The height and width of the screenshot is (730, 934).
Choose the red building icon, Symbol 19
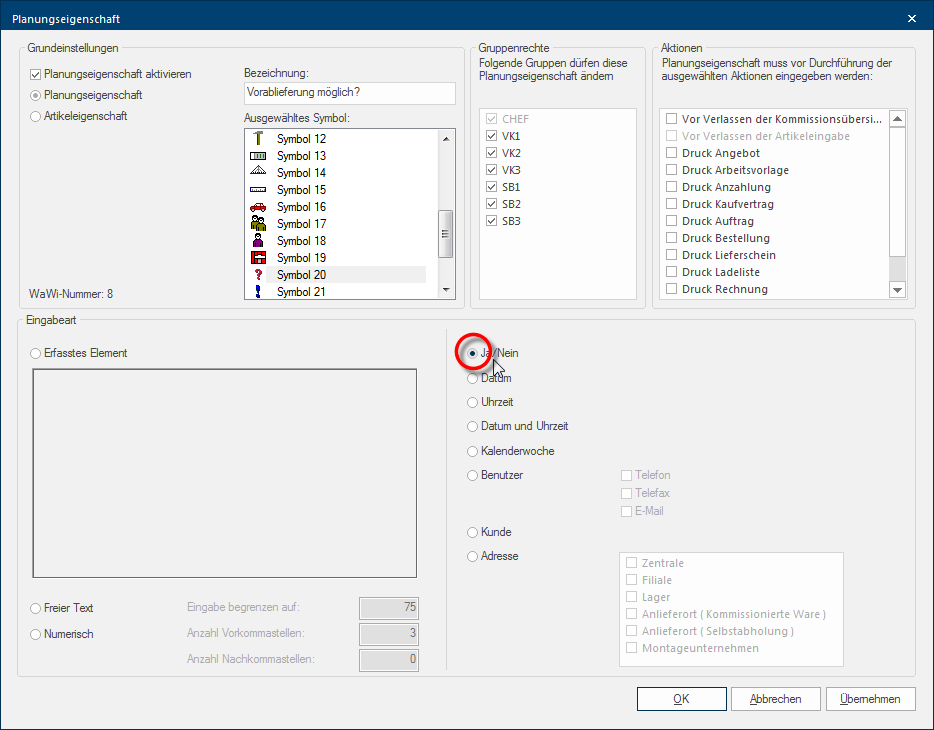[x=258, y=258]
